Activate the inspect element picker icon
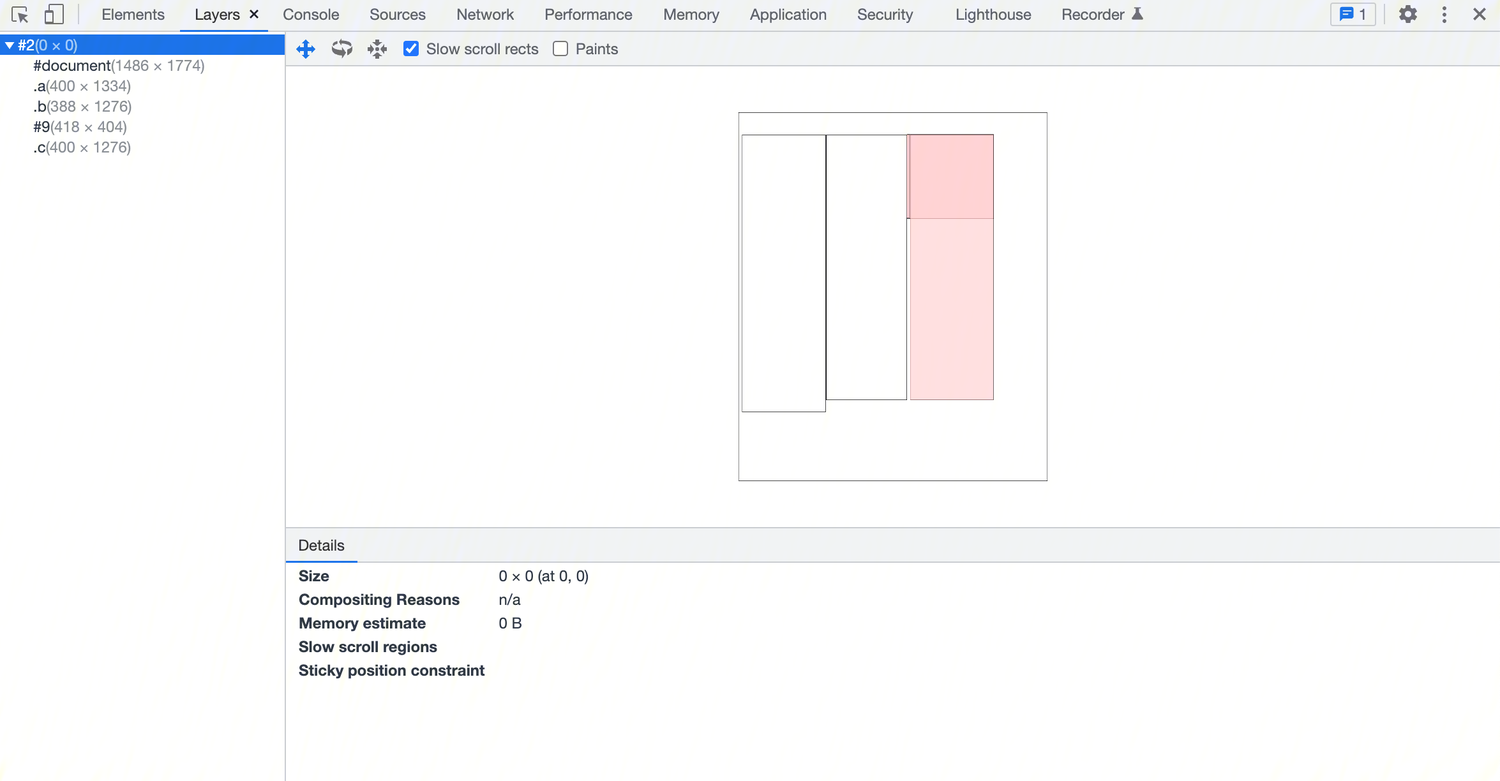Image resolution: width=1500 pixels, height=781 pixels. pyautogui.click(x=20, y=15)
